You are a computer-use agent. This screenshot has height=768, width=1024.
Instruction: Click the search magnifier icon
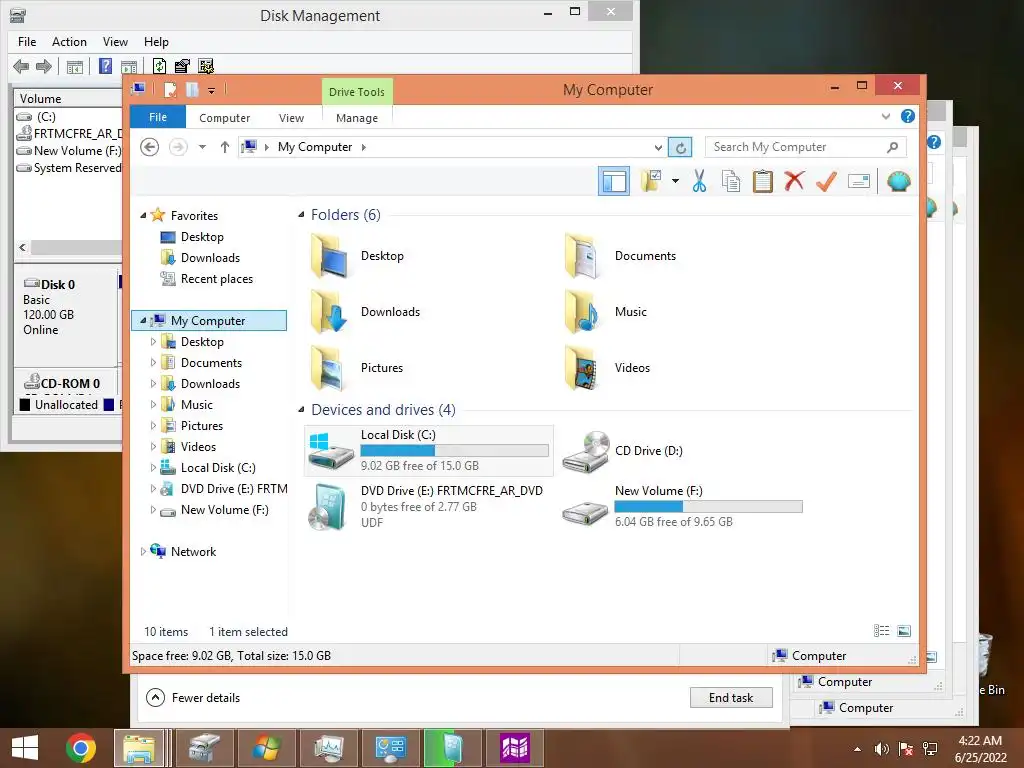click(892, 147)
